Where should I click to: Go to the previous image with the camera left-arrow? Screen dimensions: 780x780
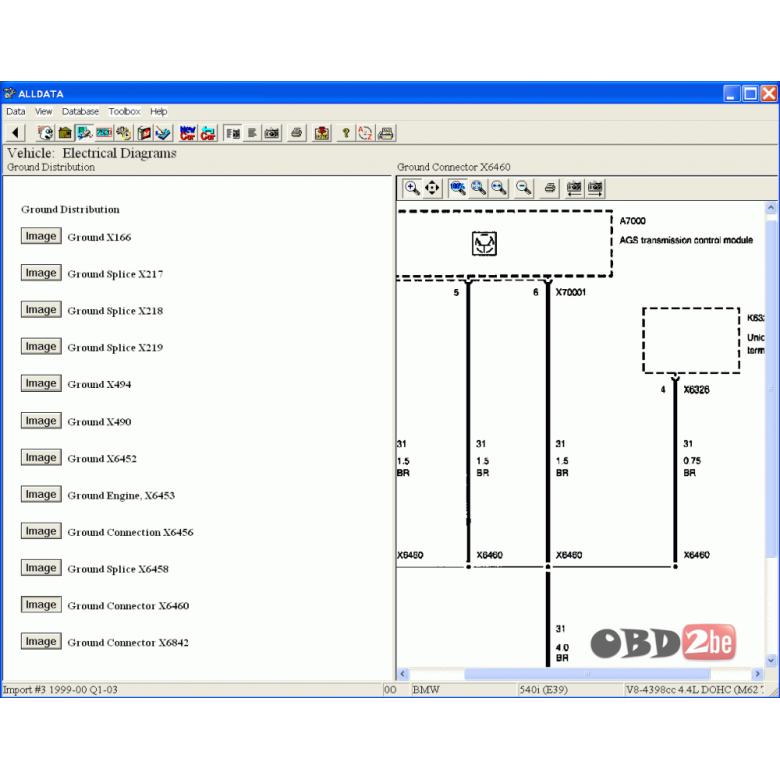click(x=574, y=188)
